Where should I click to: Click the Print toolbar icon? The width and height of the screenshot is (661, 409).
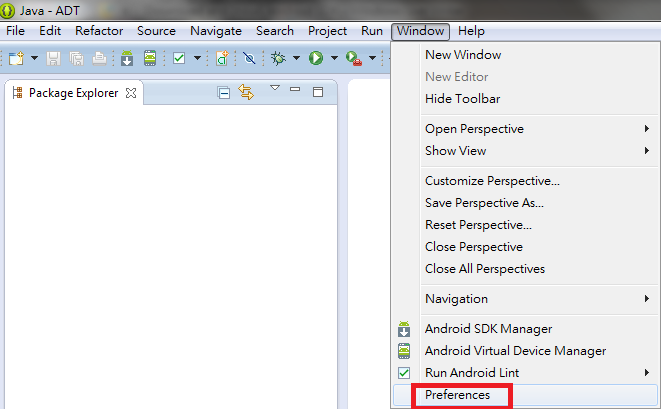coord(99,58)
